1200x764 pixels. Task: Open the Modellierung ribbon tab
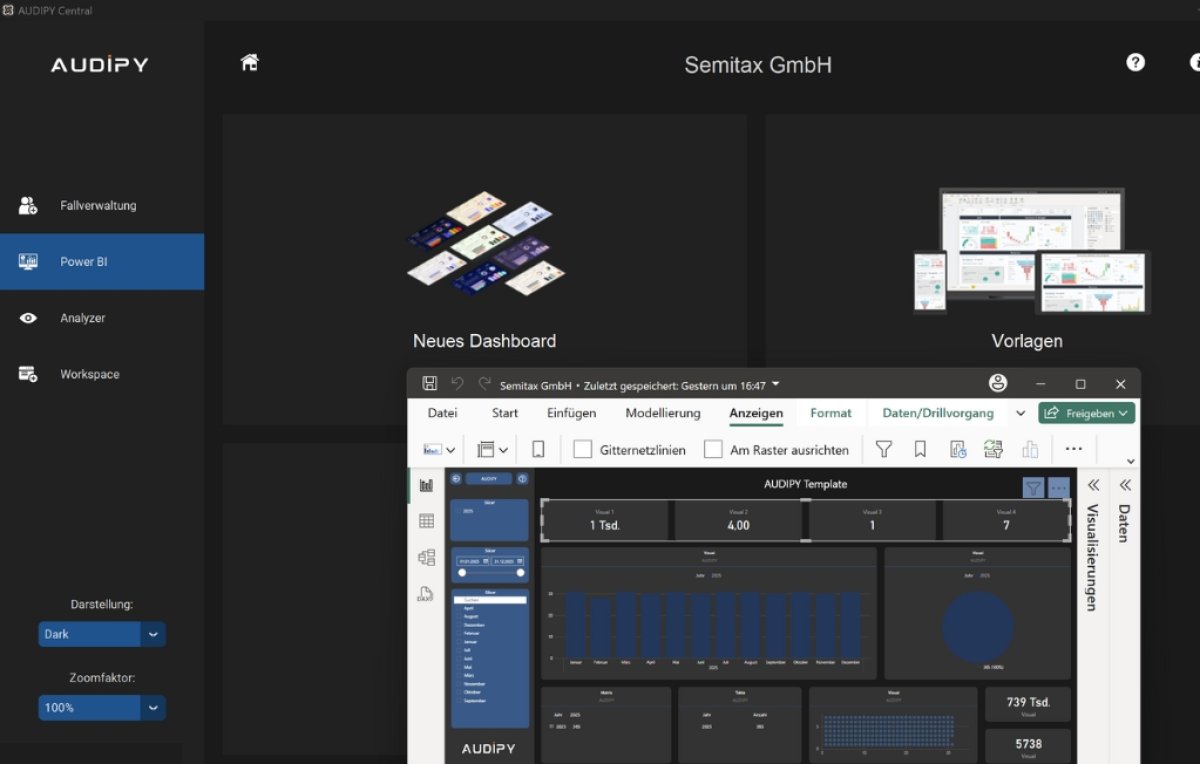[662, 413]
